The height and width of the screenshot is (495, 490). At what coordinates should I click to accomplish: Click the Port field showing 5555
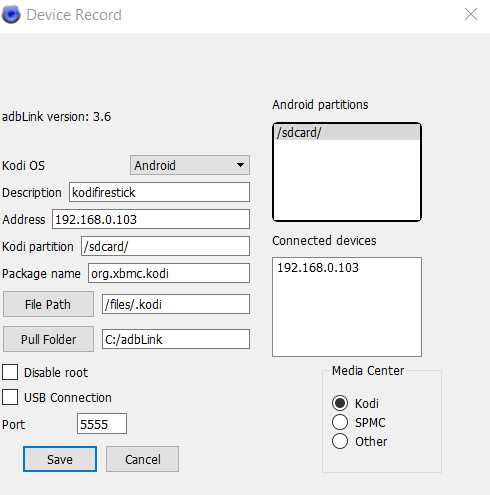(102, 424)
